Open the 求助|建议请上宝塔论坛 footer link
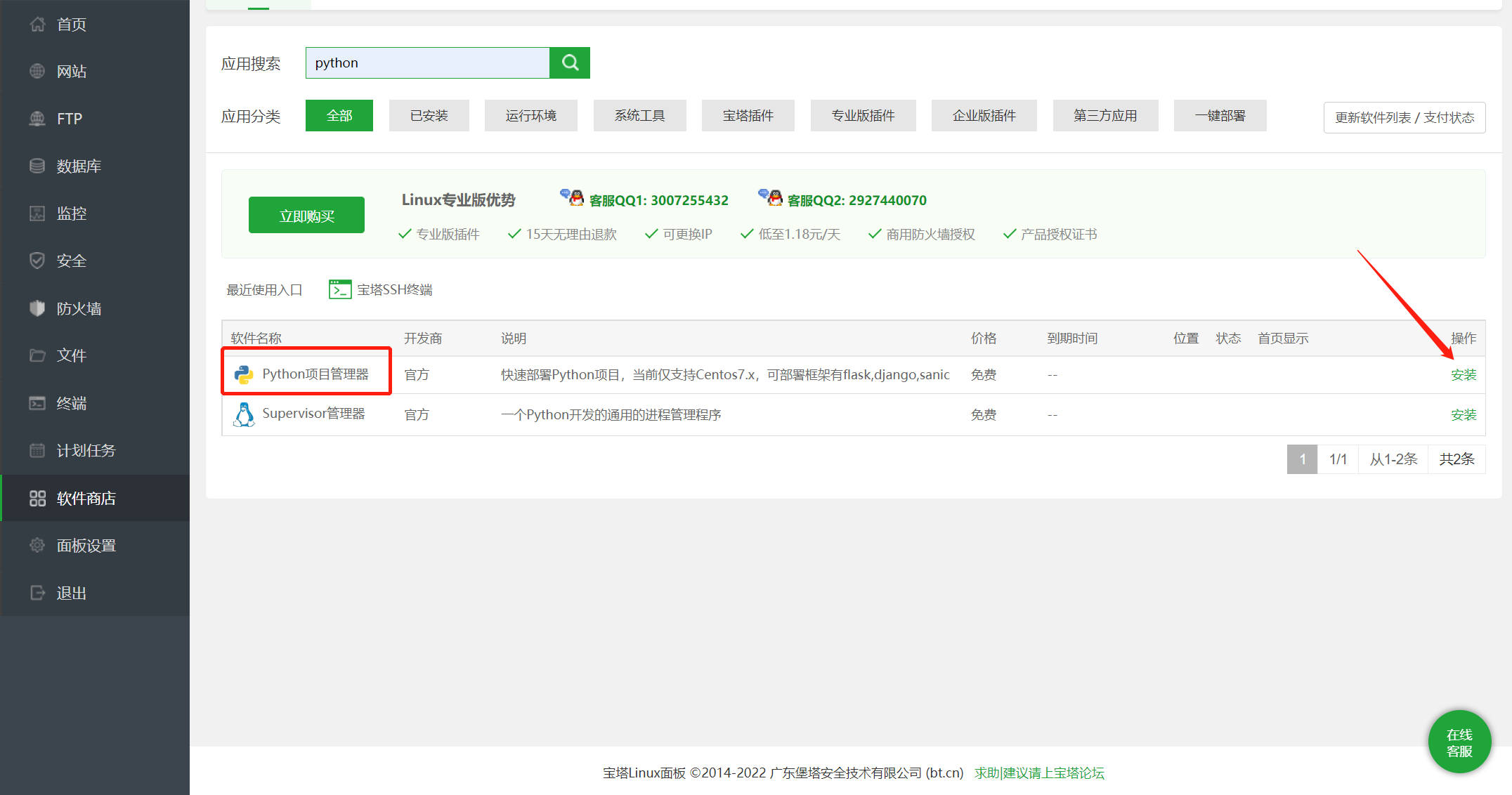The image size is (1512, 795). (1039, 773)
